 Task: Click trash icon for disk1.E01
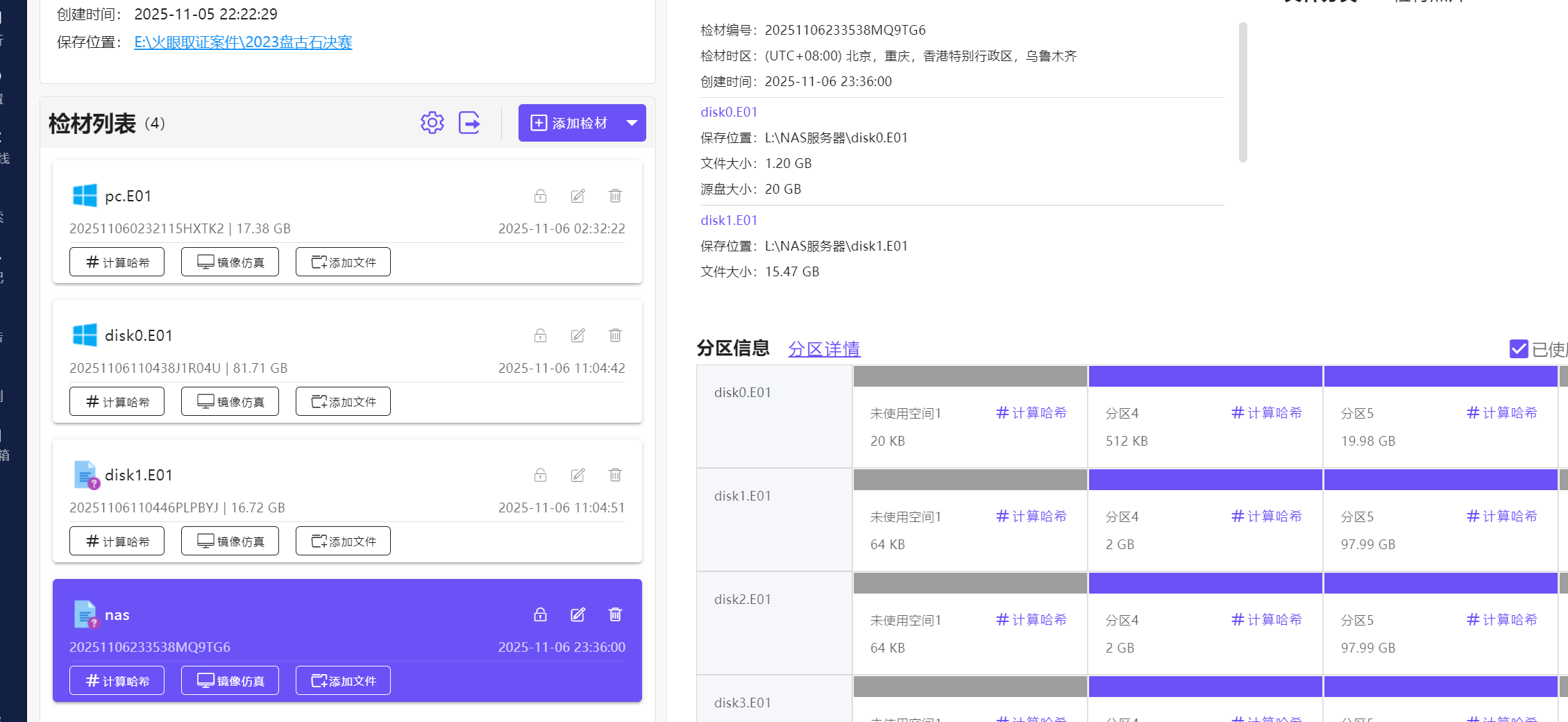click(x=615, y=475)
